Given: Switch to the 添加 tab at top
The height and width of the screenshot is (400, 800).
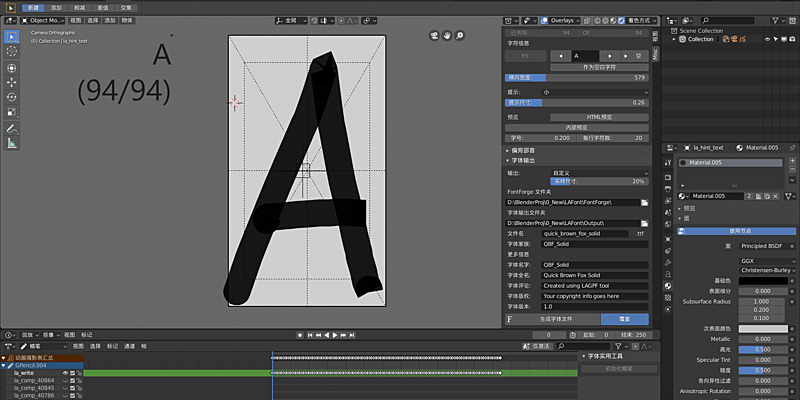Looking at the screenshot, I should (x=57, y=6).
